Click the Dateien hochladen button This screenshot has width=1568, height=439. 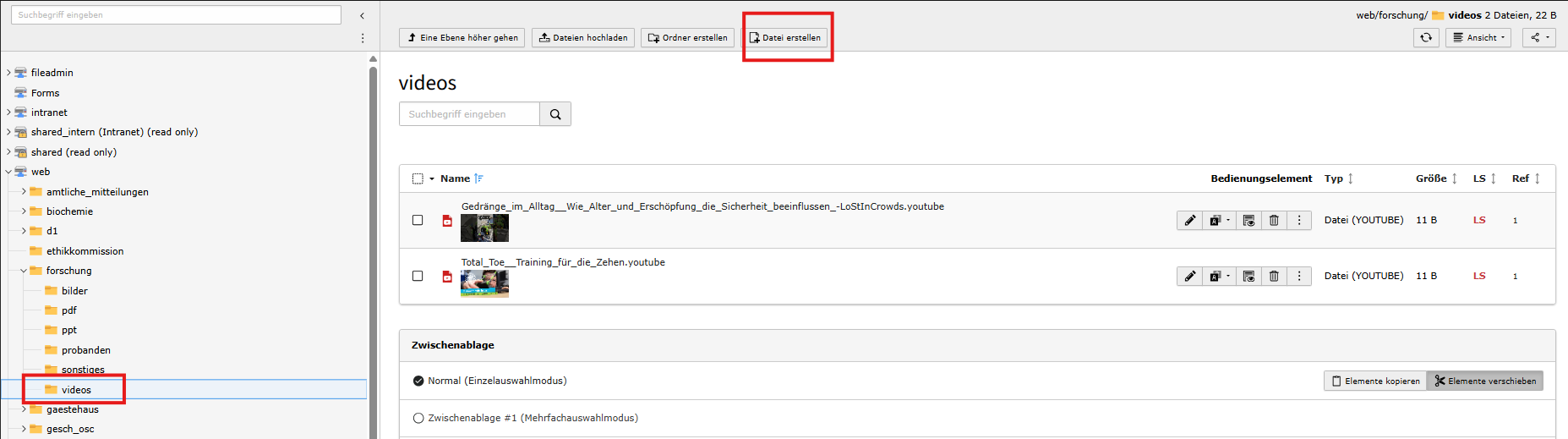582,37
